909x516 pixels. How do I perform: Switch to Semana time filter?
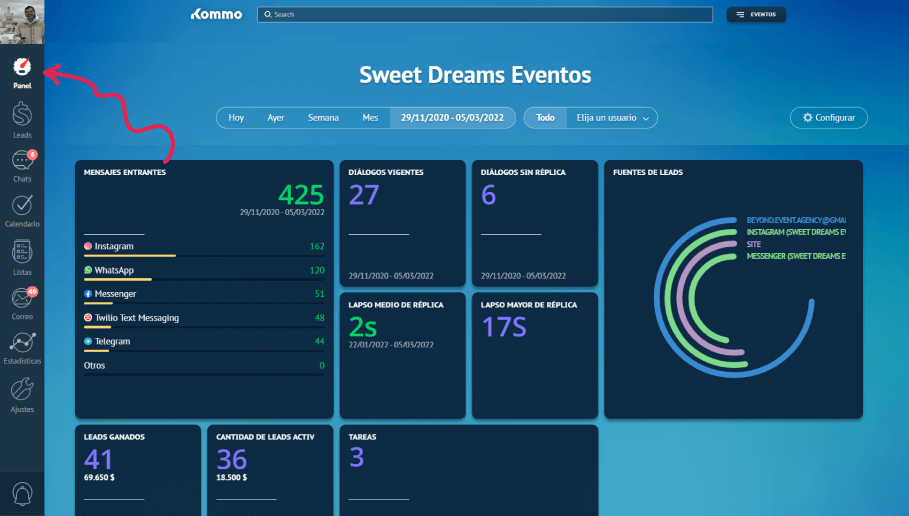click(323, 118)
